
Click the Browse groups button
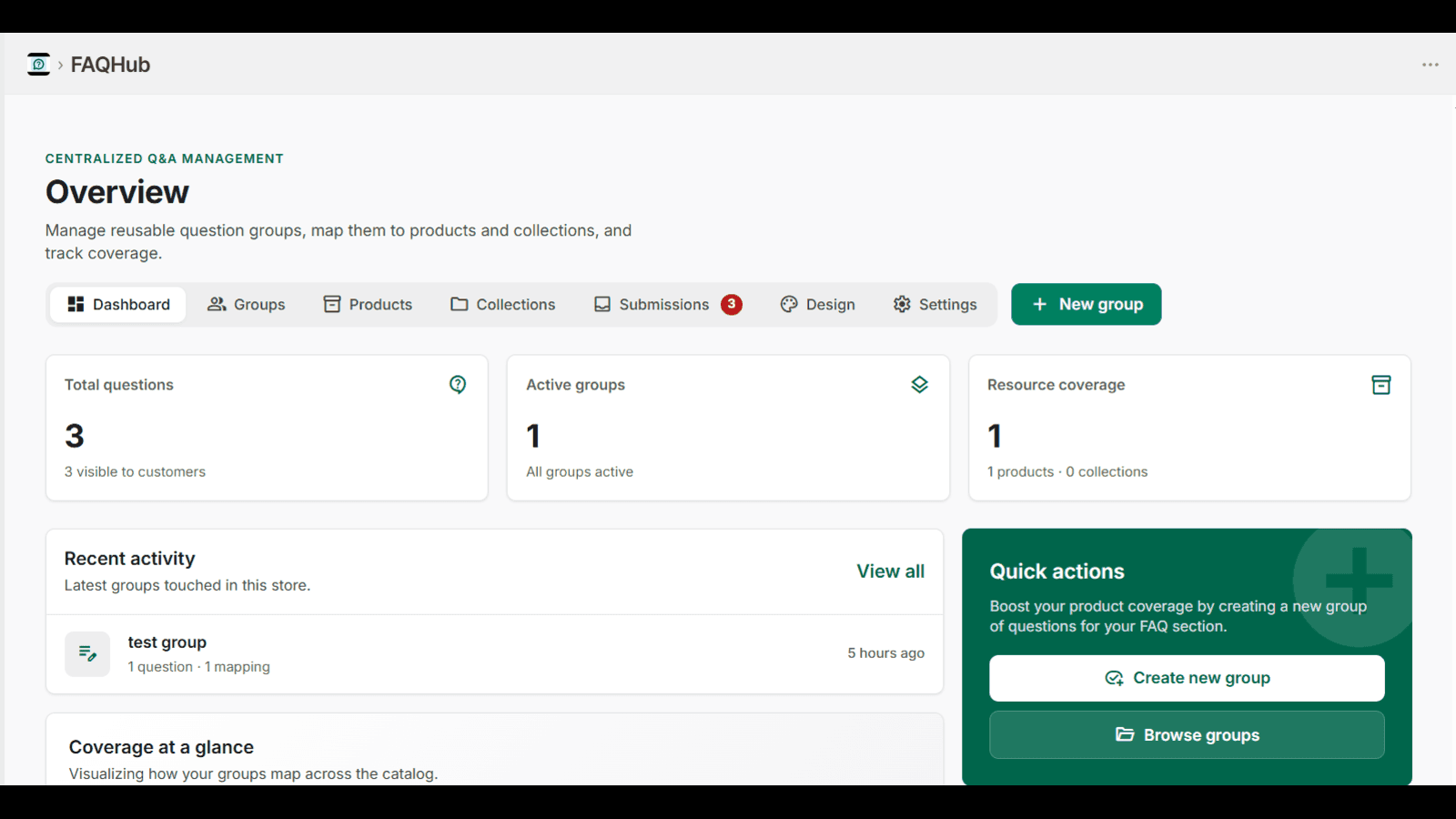coord(1187,734)
